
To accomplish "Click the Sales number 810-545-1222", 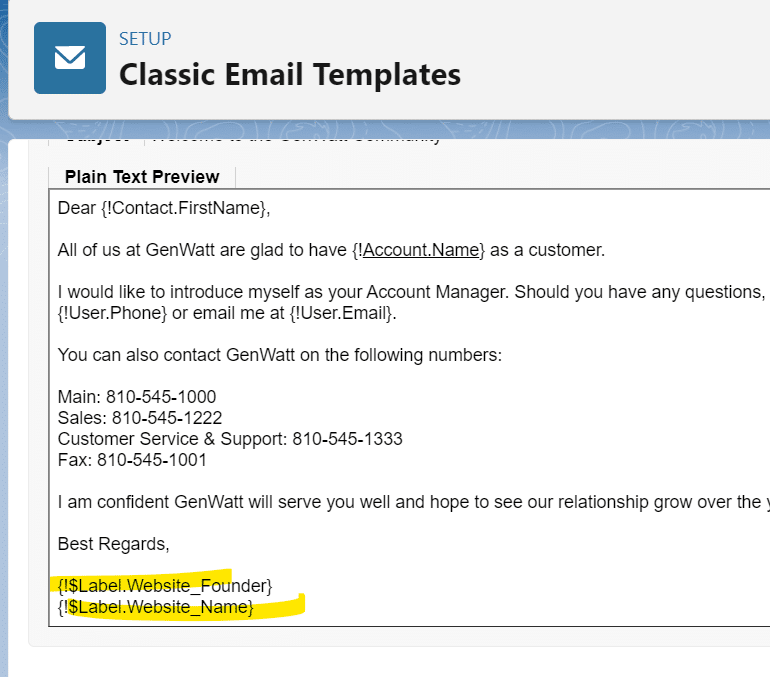I will pyautogui.click(x=167, y=418).
